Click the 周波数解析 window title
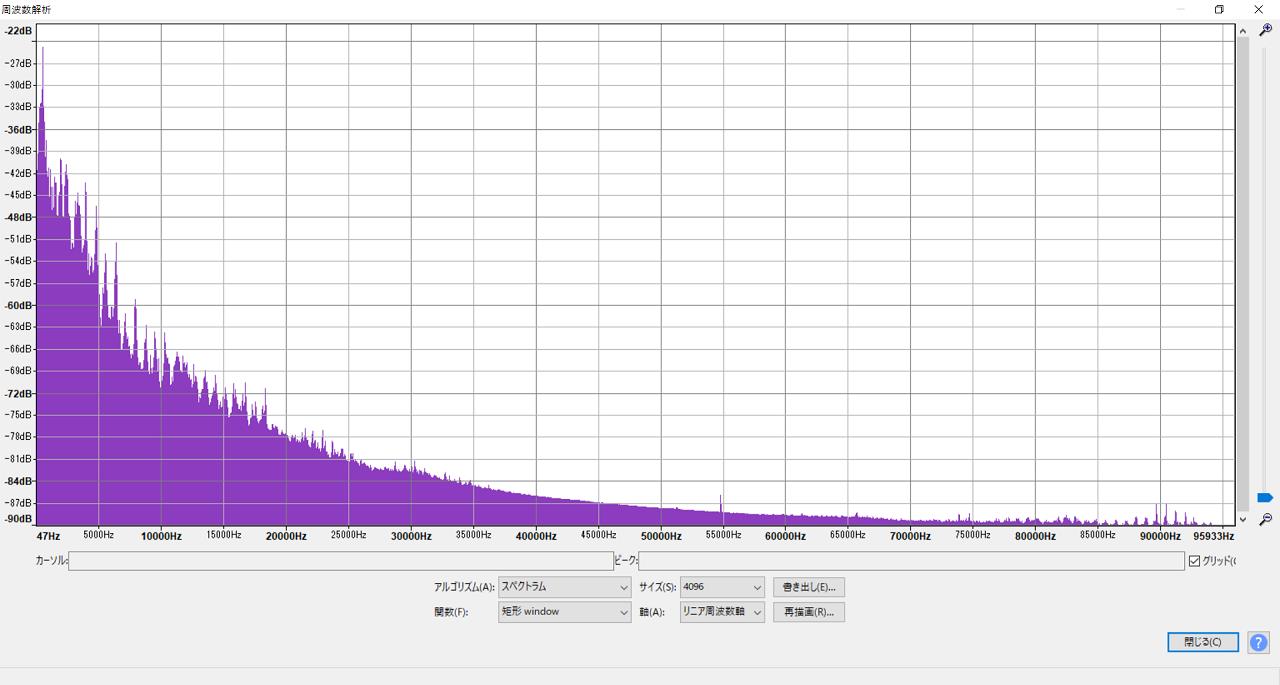This screenshot has height=685, width=1280. click(26, 9)
